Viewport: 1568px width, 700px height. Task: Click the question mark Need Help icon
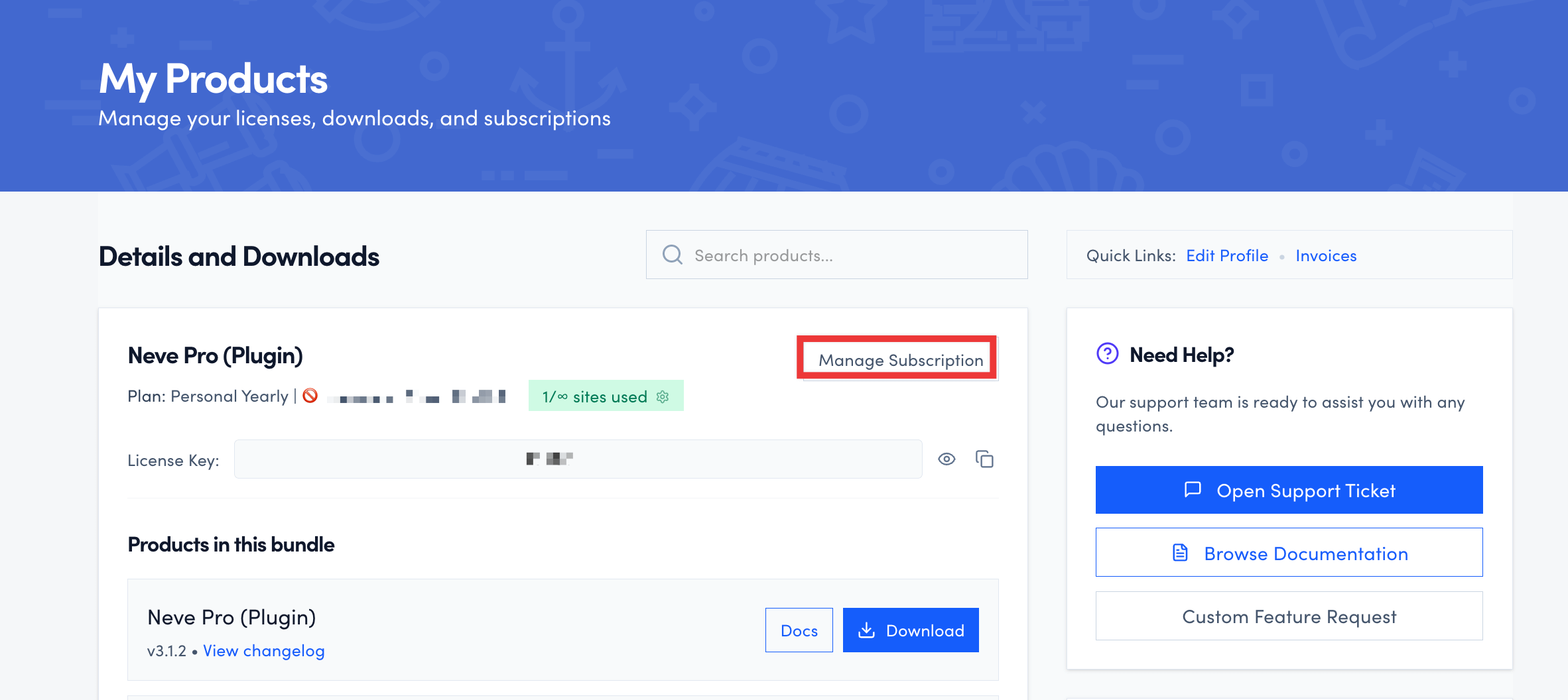1107,354
